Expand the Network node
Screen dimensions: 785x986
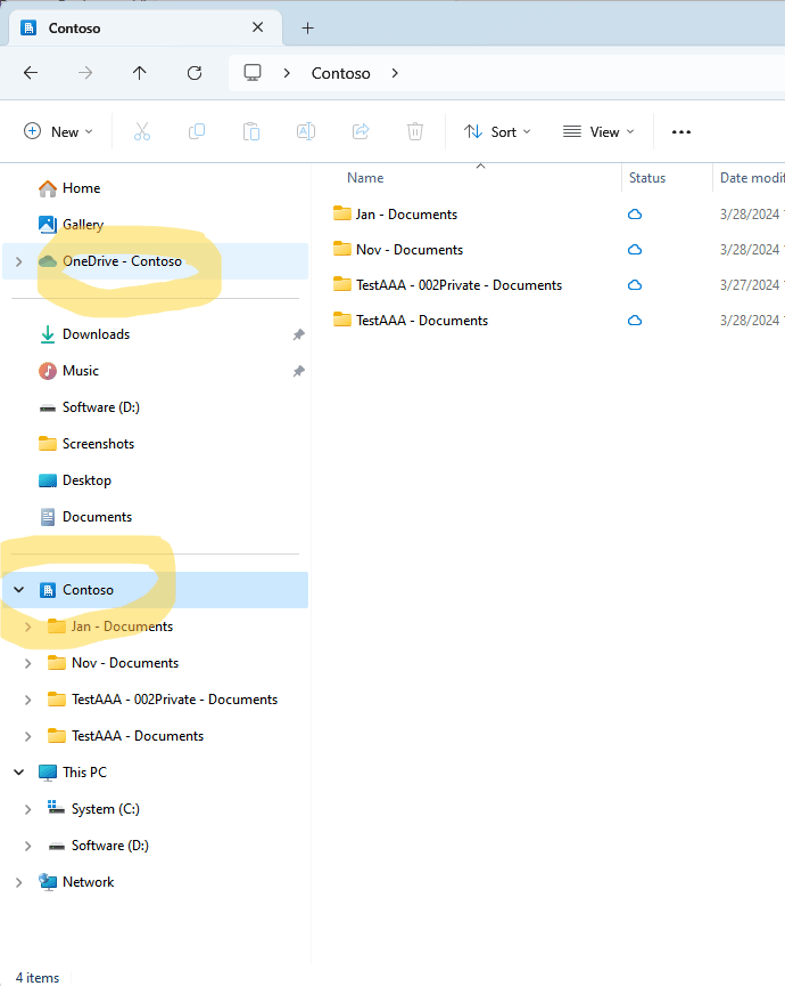click(x=19, y=882)
